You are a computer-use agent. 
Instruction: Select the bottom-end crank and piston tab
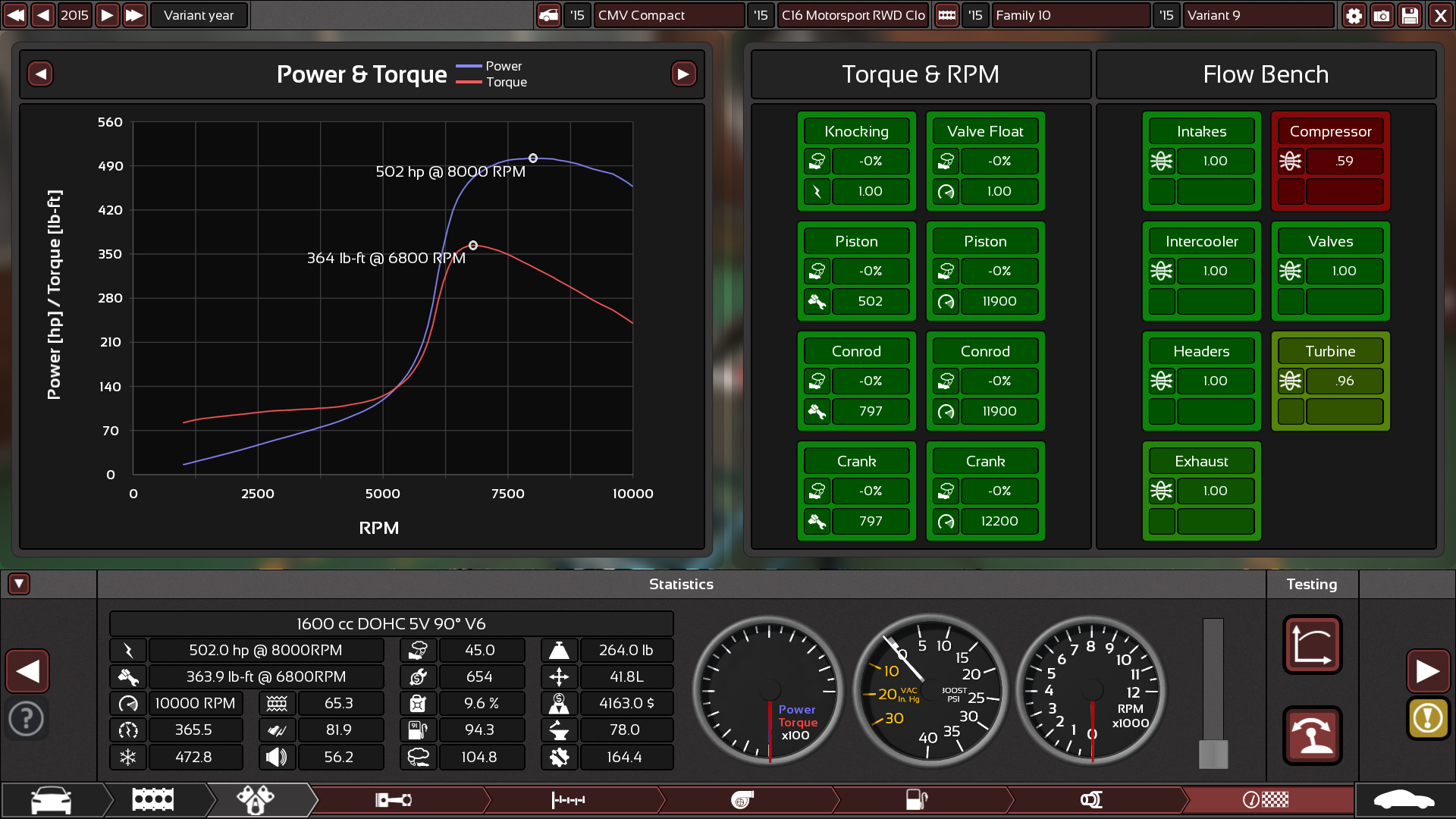pyautogui.click(x=393, y=799)
